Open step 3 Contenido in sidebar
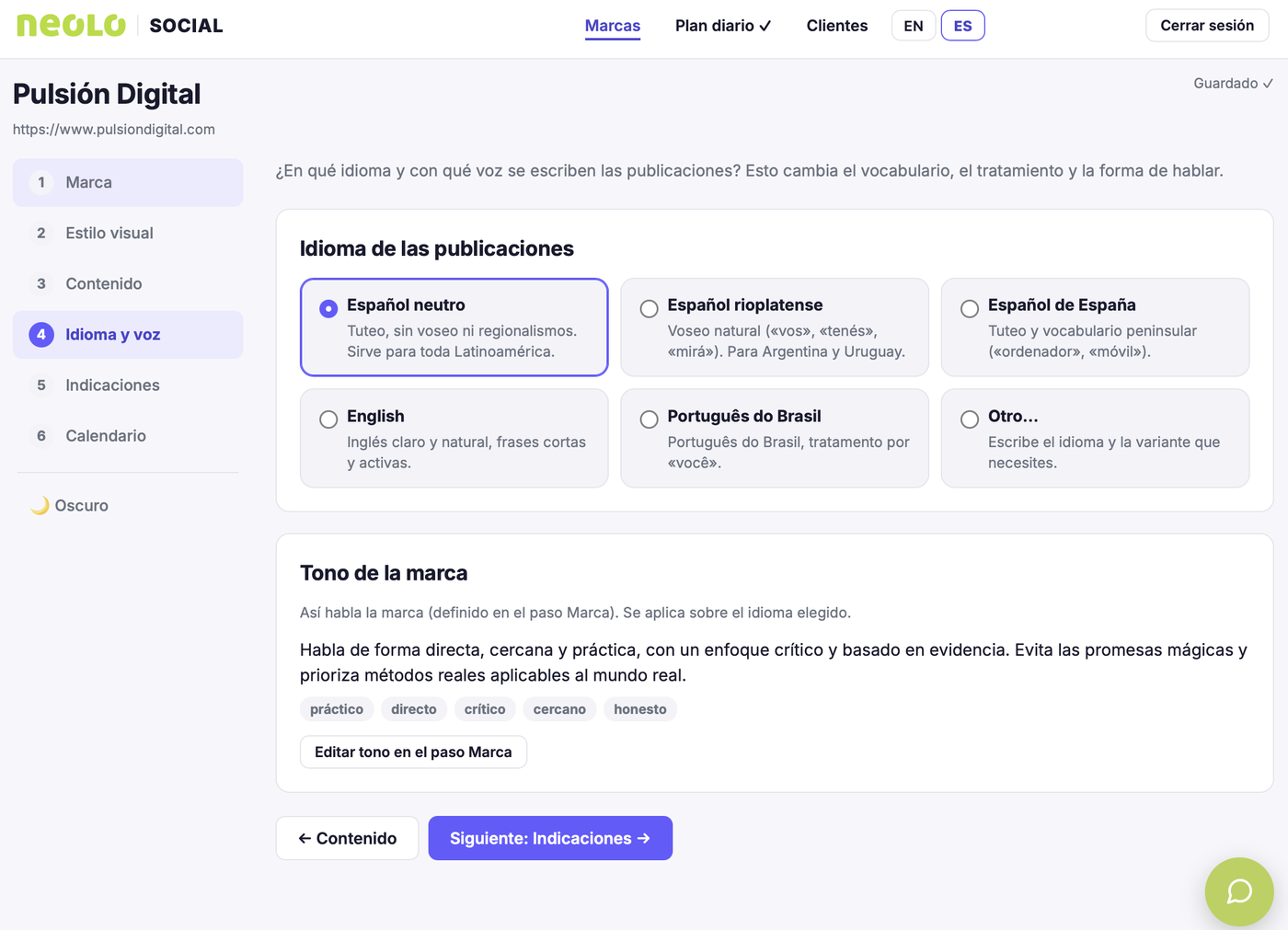This screenshot has height=930, width=1288. tap(128, 283)
